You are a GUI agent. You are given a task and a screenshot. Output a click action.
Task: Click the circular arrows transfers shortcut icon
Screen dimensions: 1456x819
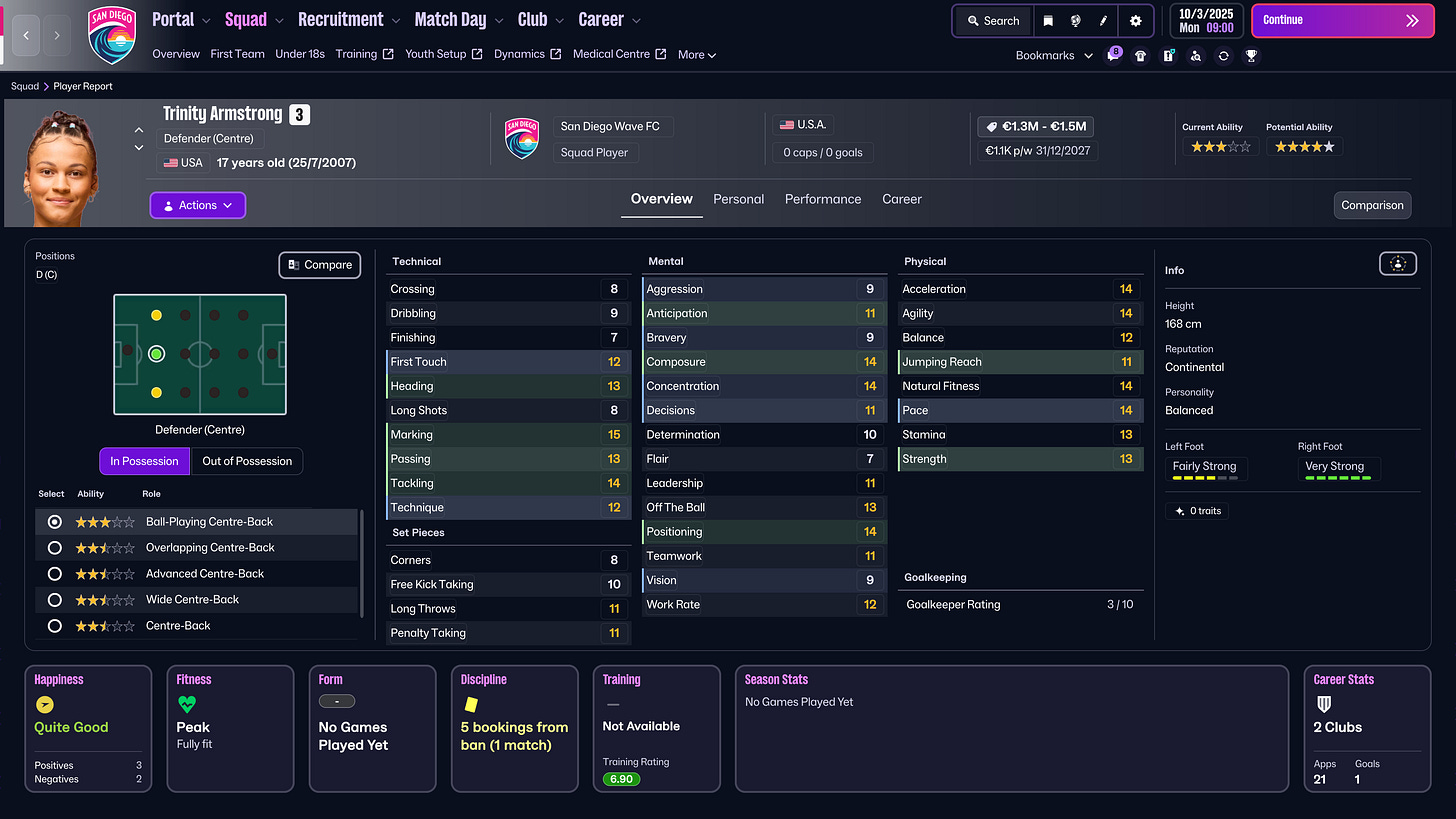[1223, 56]
